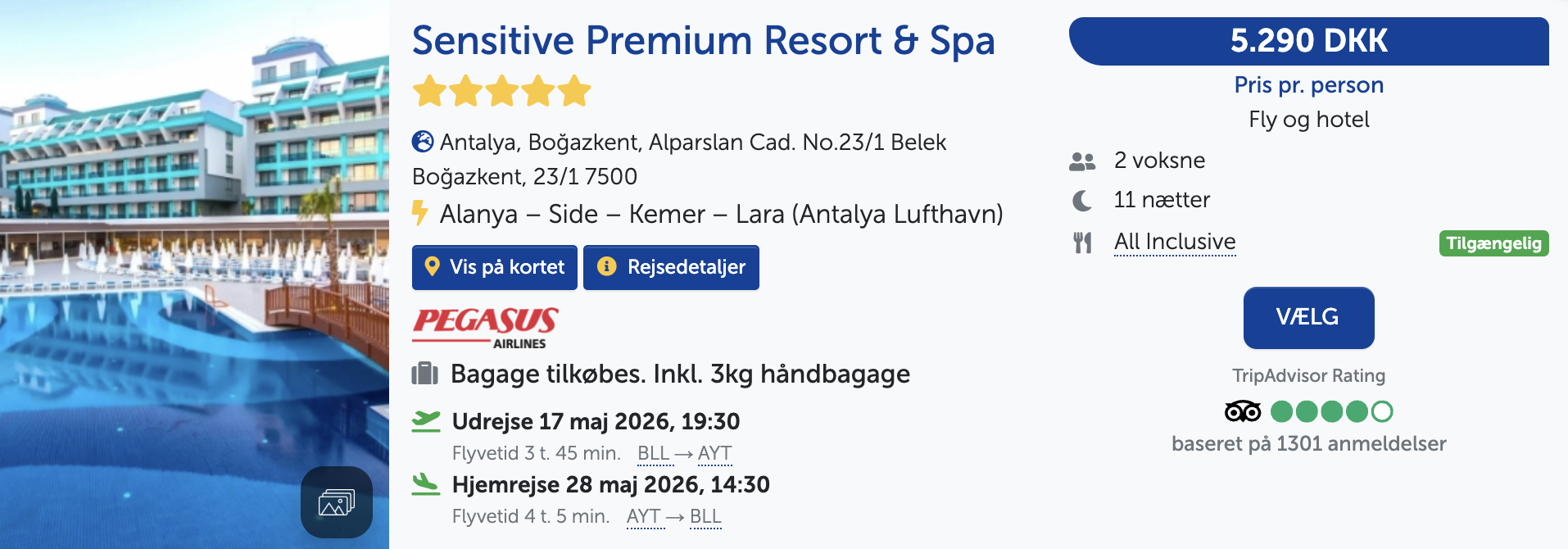Click the outbound BLL airport code
This screenshot has width=1568, height=549.
pos(653,453)
